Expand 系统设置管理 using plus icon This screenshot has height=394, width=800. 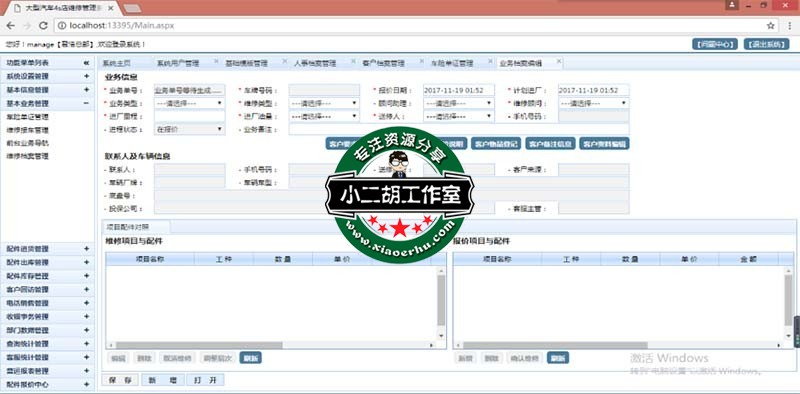point(86,77)
